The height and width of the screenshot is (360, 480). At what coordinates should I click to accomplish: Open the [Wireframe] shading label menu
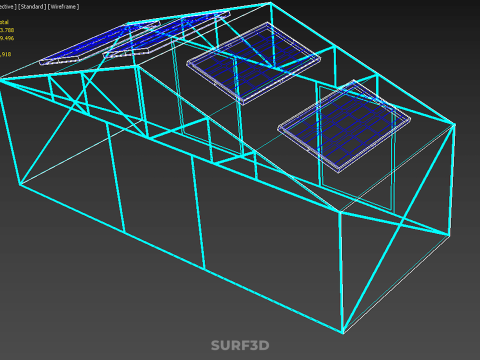63,7
